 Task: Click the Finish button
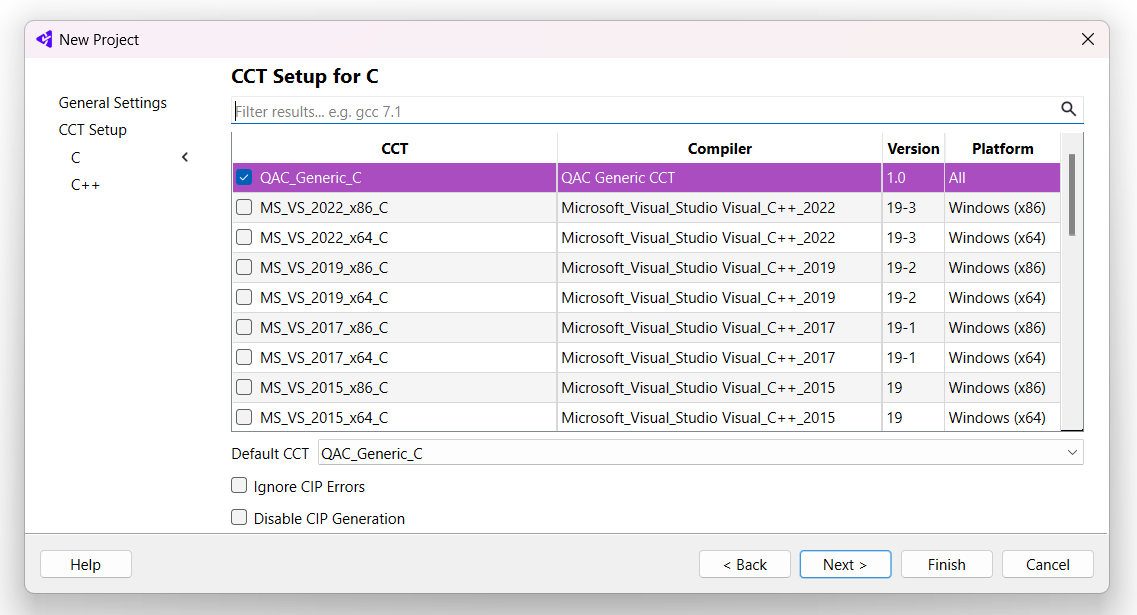pos(946,564)
